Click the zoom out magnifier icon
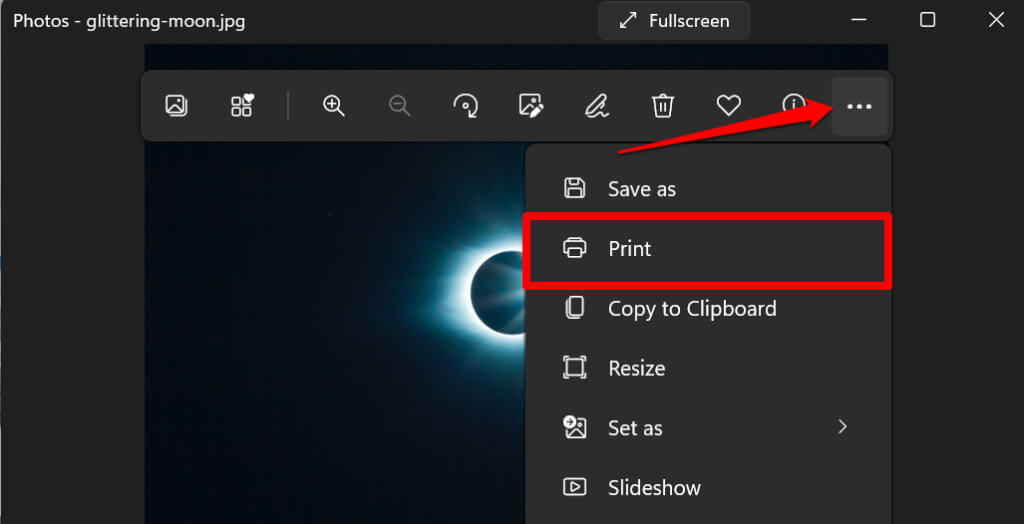 click(399, 105)
